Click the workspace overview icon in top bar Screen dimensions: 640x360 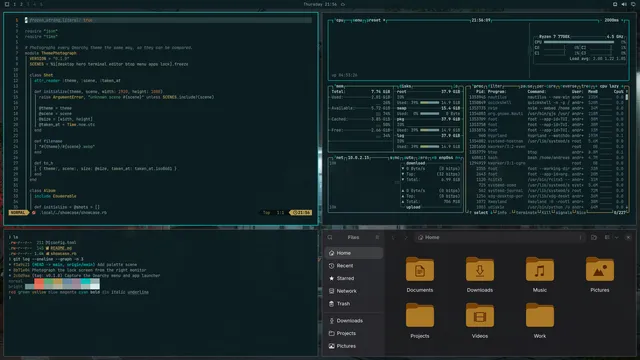tap(7, 4)
